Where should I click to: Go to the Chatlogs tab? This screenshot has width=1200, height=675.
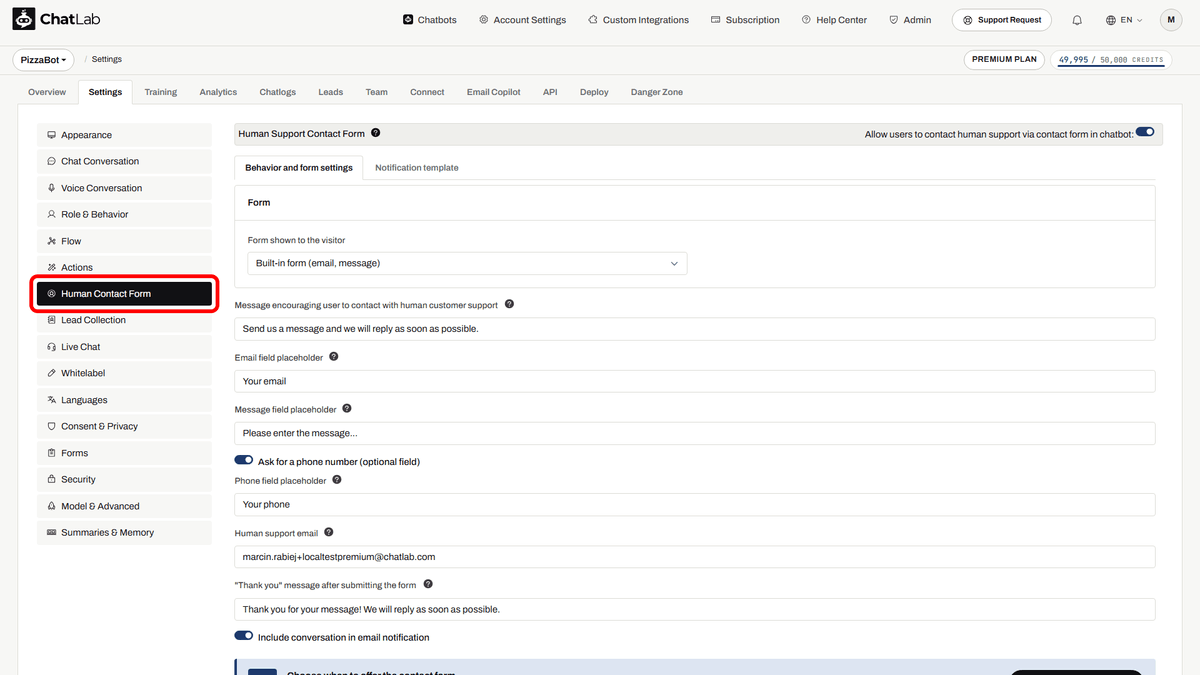point(278,92)
